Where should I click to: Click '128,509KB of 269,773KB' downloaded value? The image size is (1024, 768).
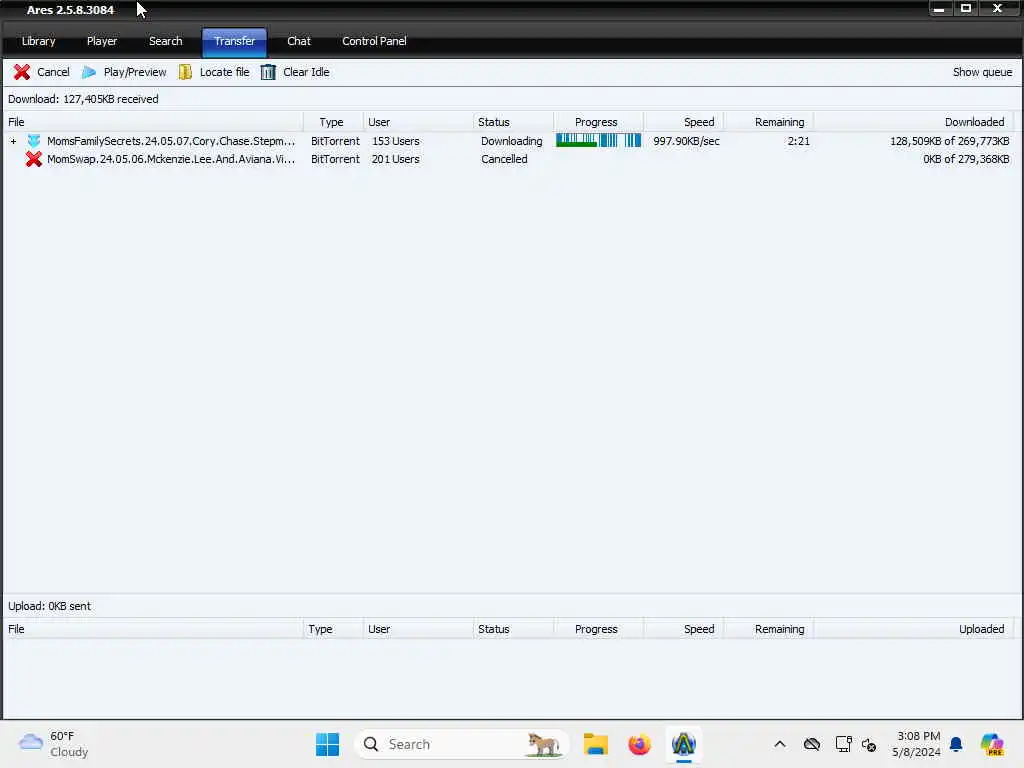(950, 141)
